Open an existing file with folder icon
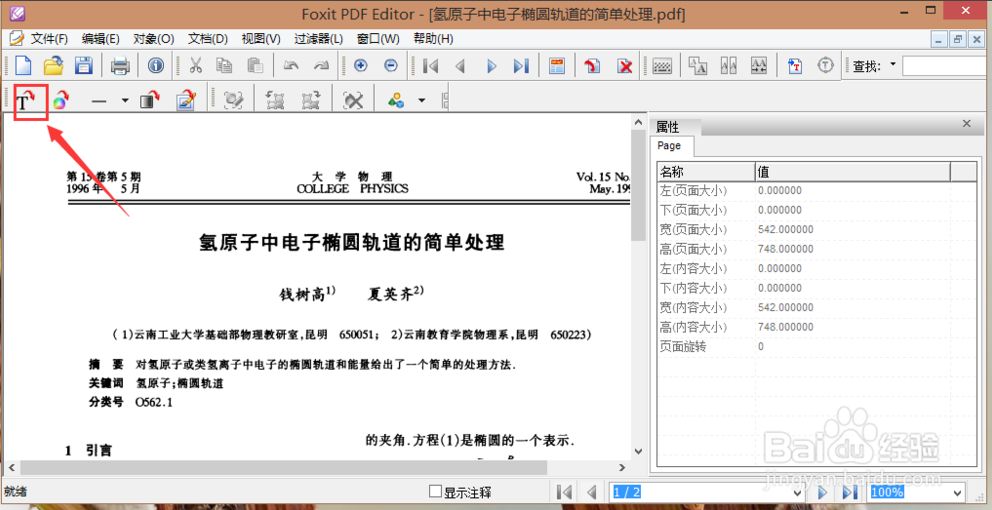The height and width of the screenshot is (510, 992). click(54, 67)
